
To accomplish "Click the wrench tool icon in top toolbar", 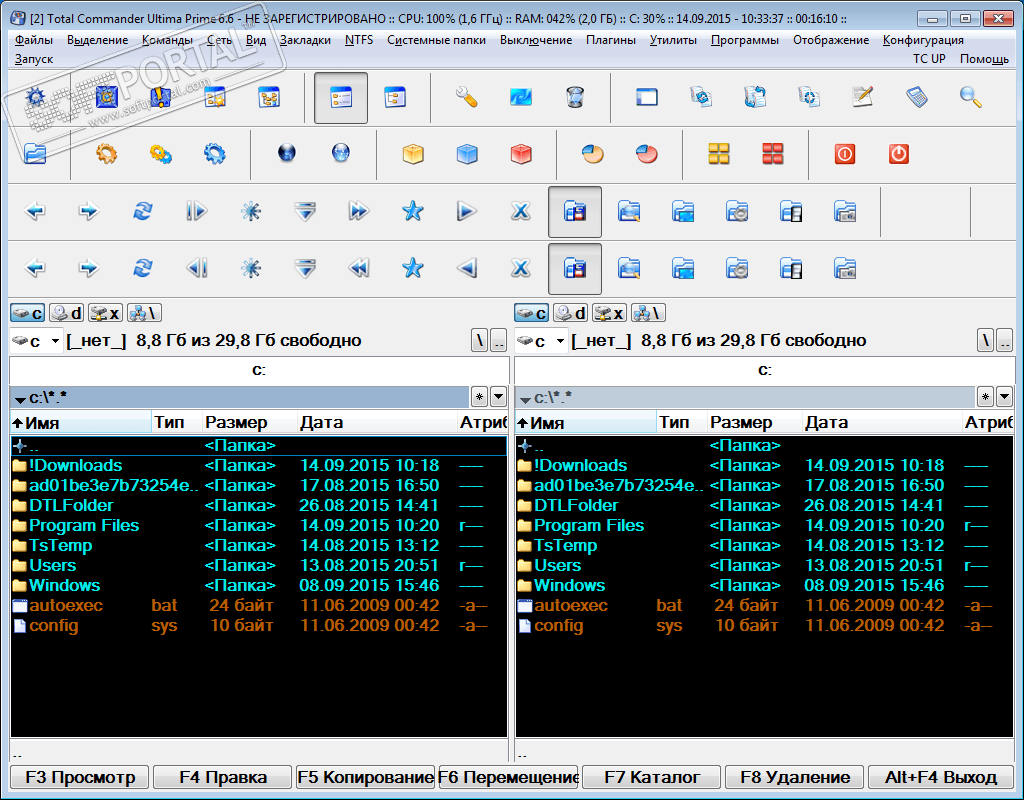I will 466,97.
